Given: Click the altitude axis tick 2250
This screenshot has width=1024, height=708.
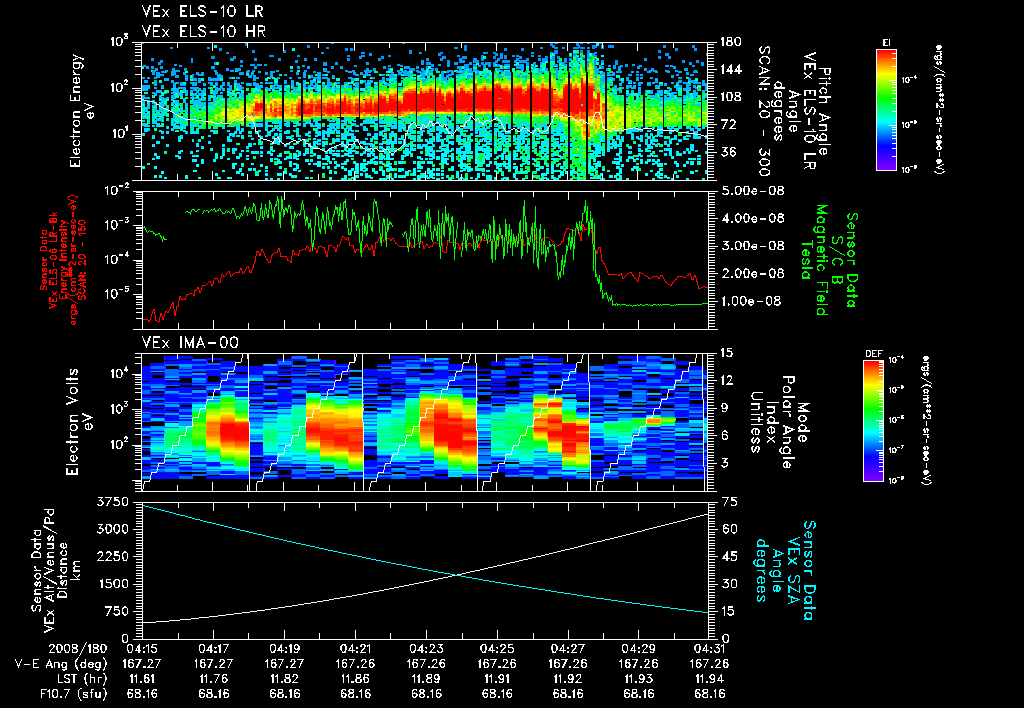Looking at the screenshot, I should point(113,556).
